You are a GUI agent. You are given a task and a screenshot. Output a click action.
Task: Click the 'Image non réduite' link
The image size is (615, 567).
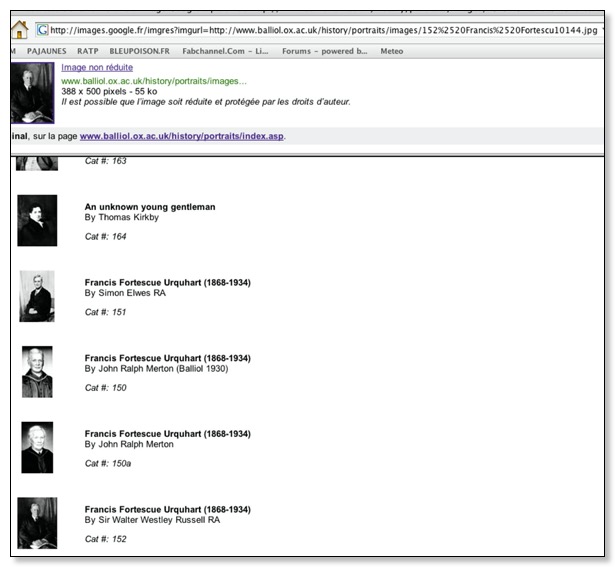click(x=97, y=67)
